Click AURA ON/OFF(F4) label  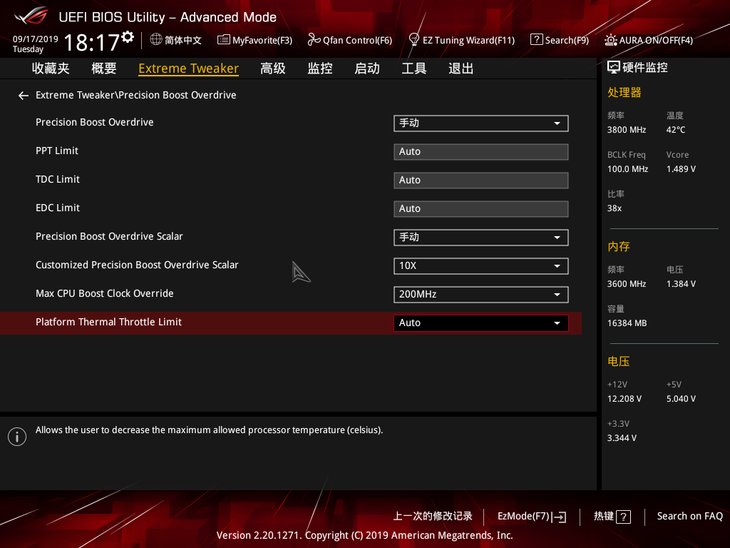point(656,41)
